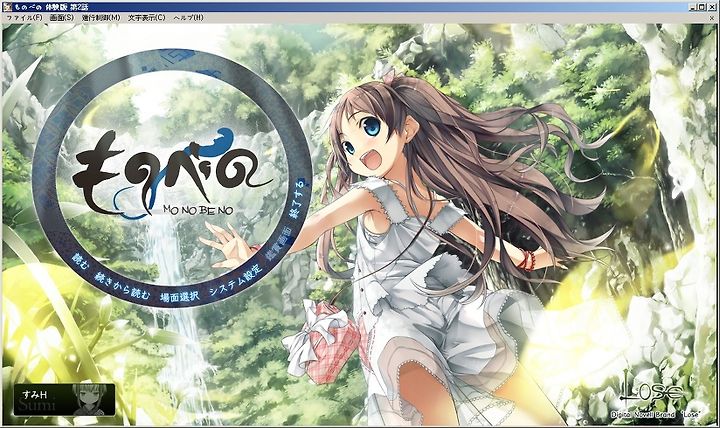Click the small x at the menu bar's right end

pos(713,18)
